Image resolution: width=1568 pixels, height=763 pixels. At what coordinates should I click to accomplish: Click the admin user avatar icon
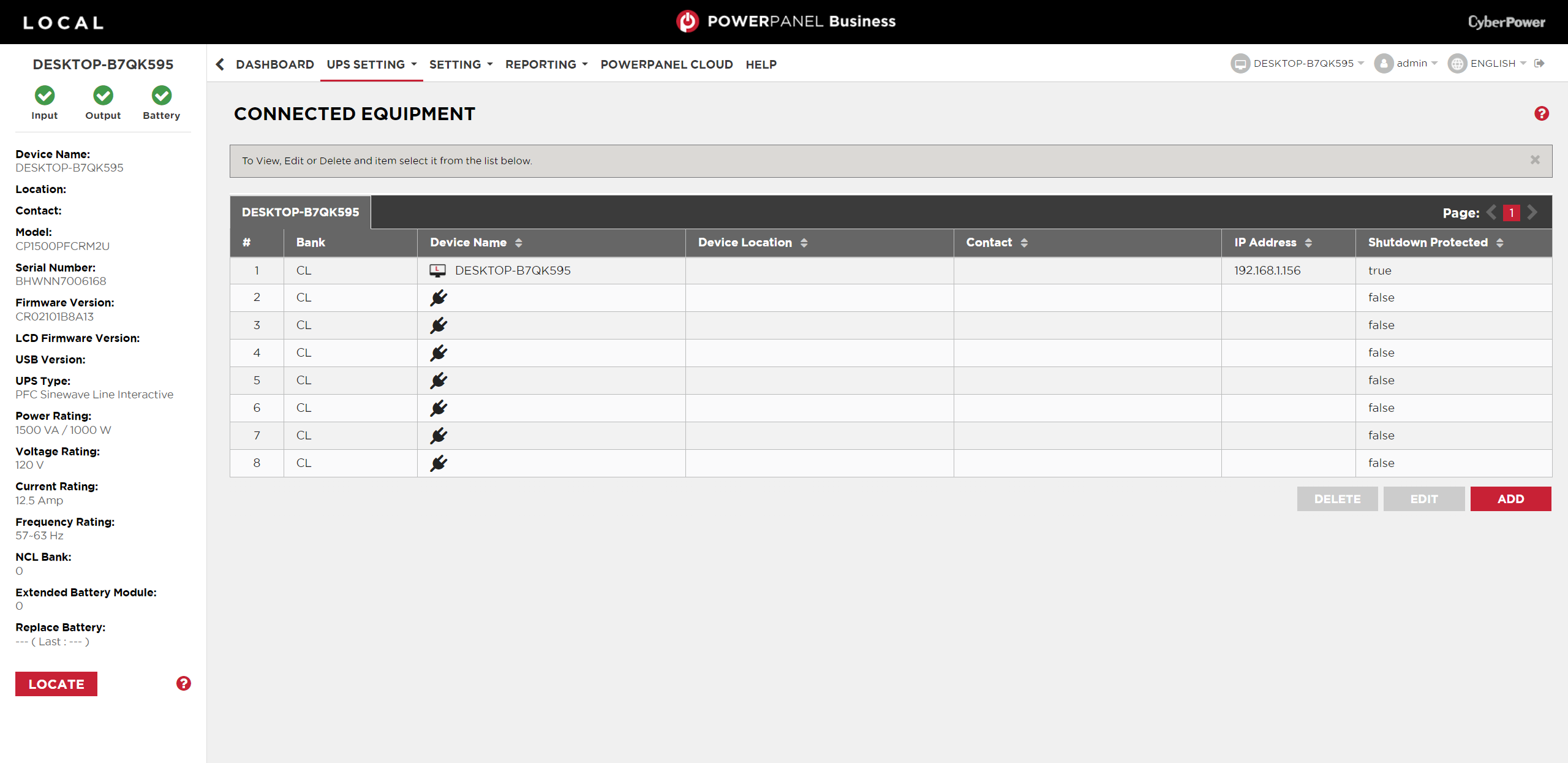1384,64
